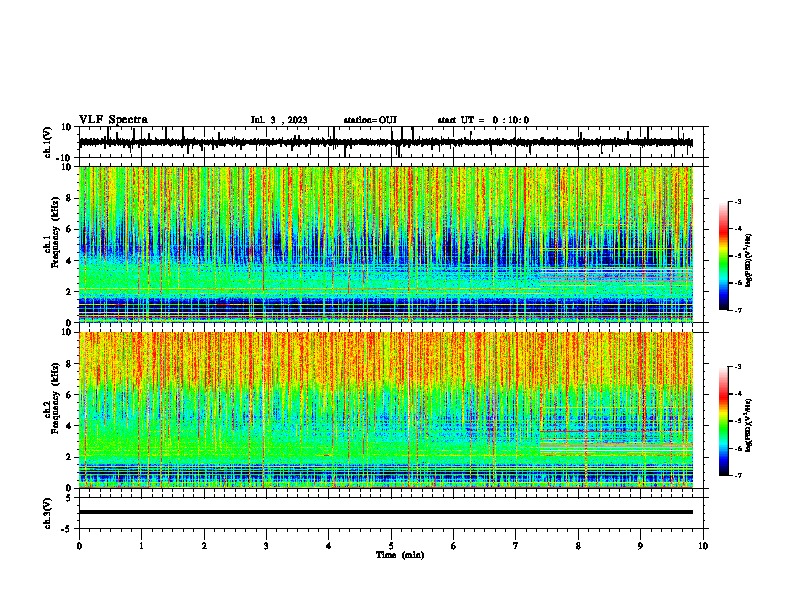Screen dimensions: 792x612
Task: Click the "VLF Spectra" plot title
Action: pyautogui.click(x=113, y=120)
